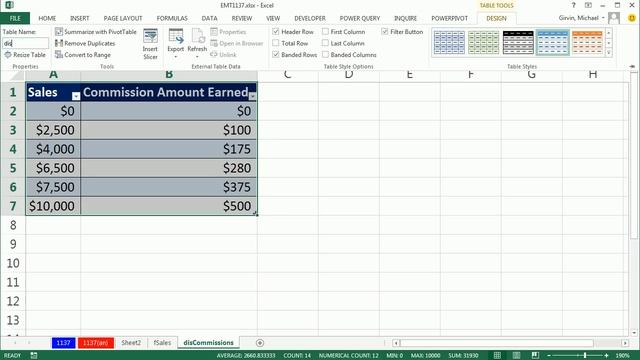The height and width of the screenshot is (360, 640).
Task: Open Commission Amount Earned filter dropdown
Action: (x=252, y=96)
